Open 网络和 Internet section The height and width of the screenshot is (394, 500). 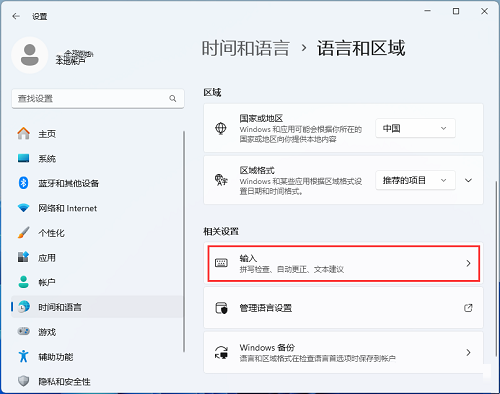coord(97,208)
